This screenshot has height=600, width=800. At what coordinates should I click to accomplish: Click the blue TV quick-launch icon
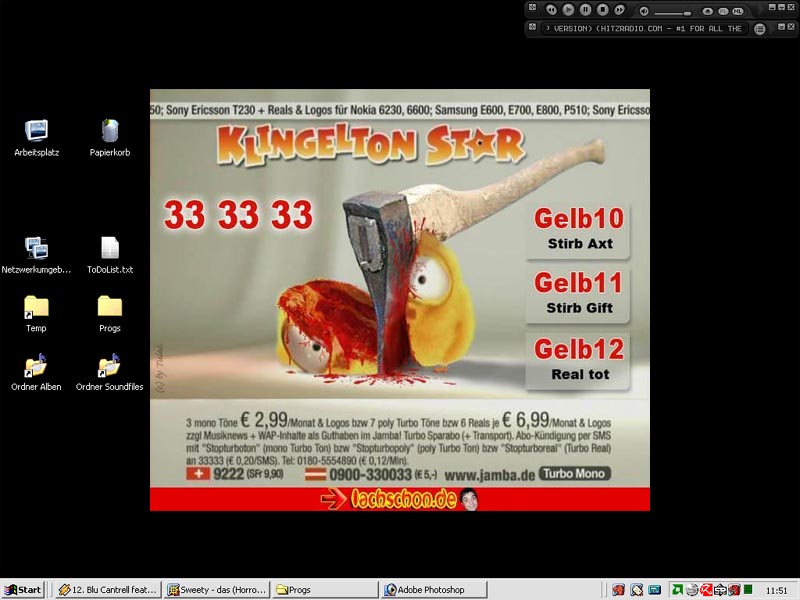click(655, 590)
